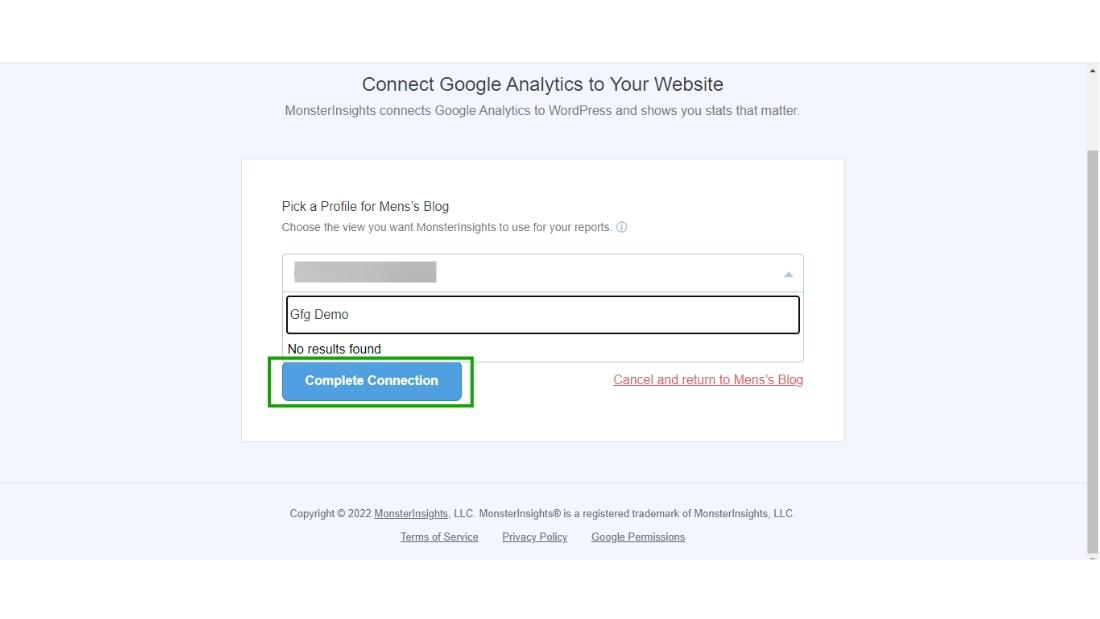
Task: Click the scrollbar track above the thumb
Action: pos(1092,110)
